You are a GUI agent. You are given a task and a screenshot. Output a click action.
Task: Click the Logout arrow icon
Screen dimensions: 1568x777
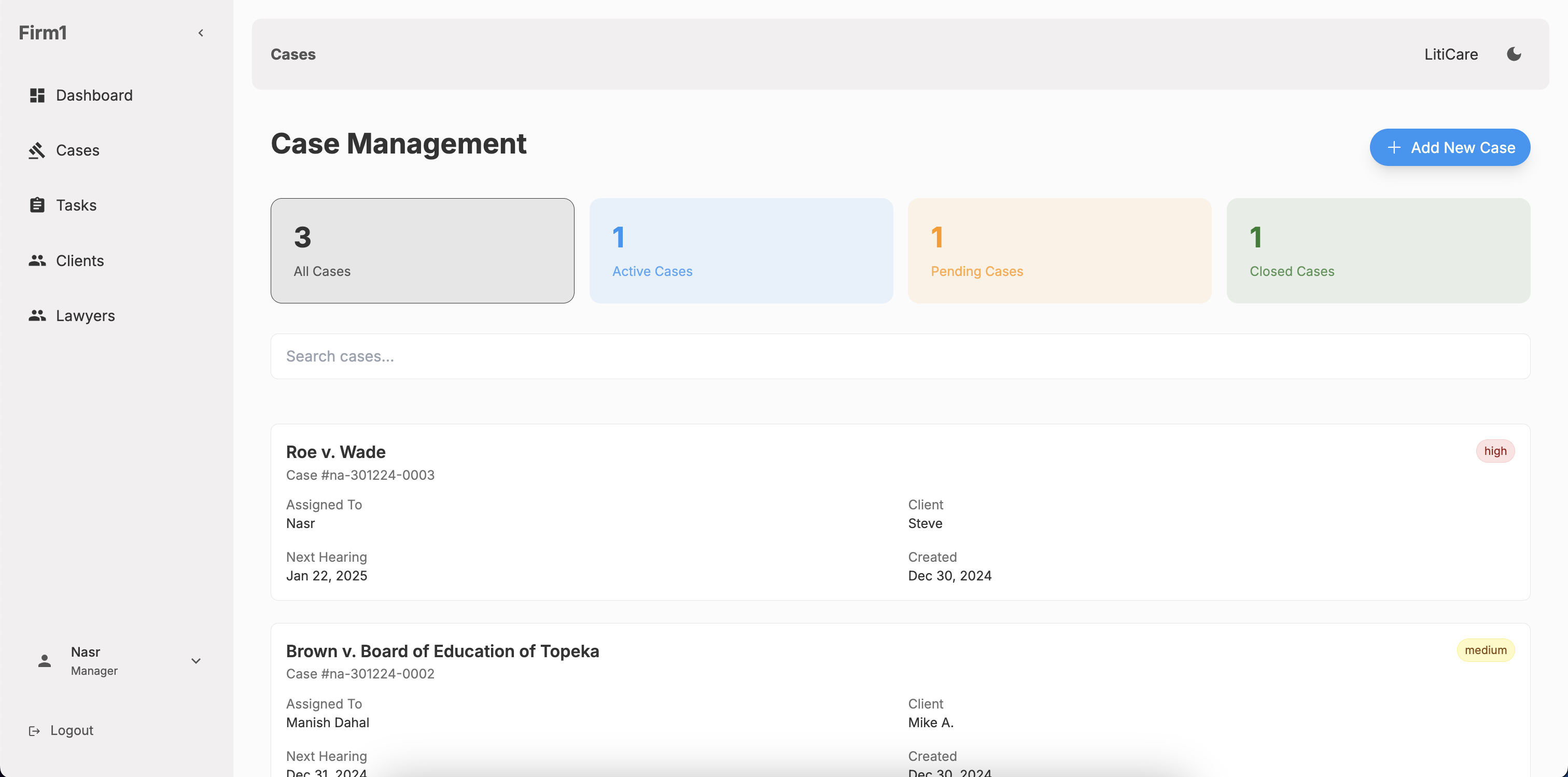pyautogui.click(x=35, y=731)
